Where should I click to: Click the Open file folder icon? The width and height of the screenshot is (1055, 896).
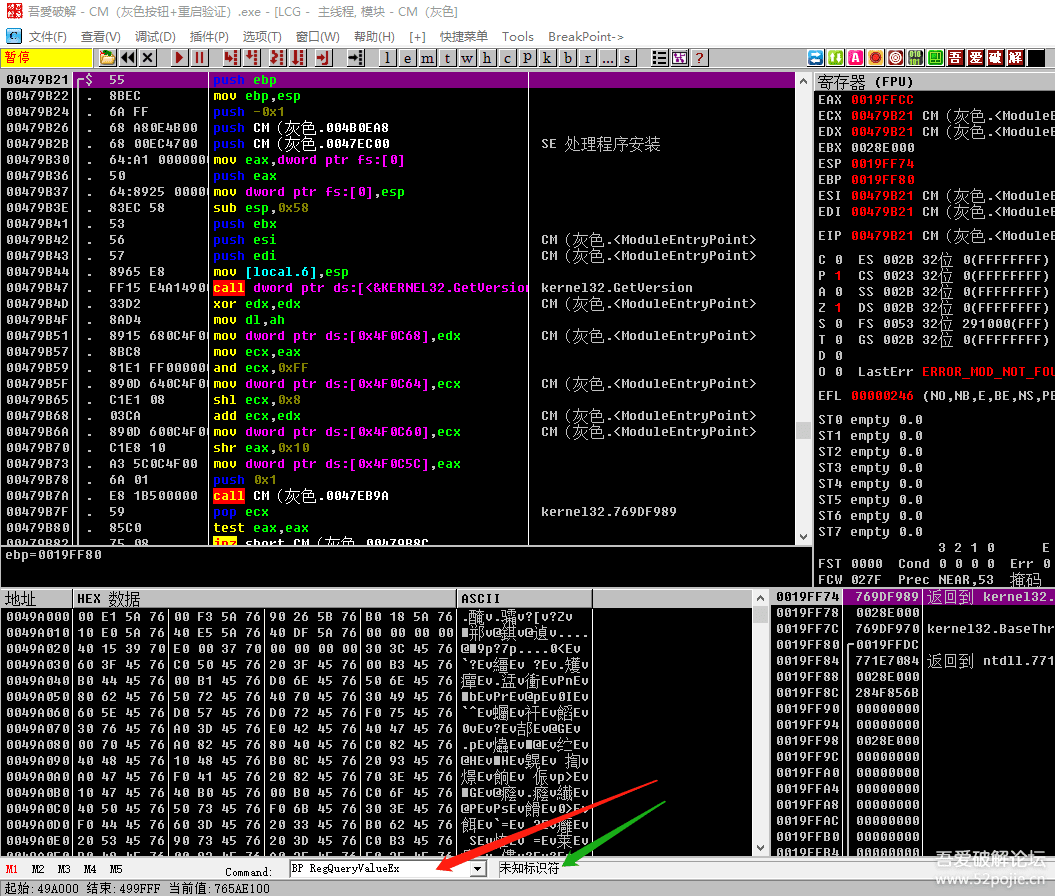pyautogui.click(x=108, y=58)
